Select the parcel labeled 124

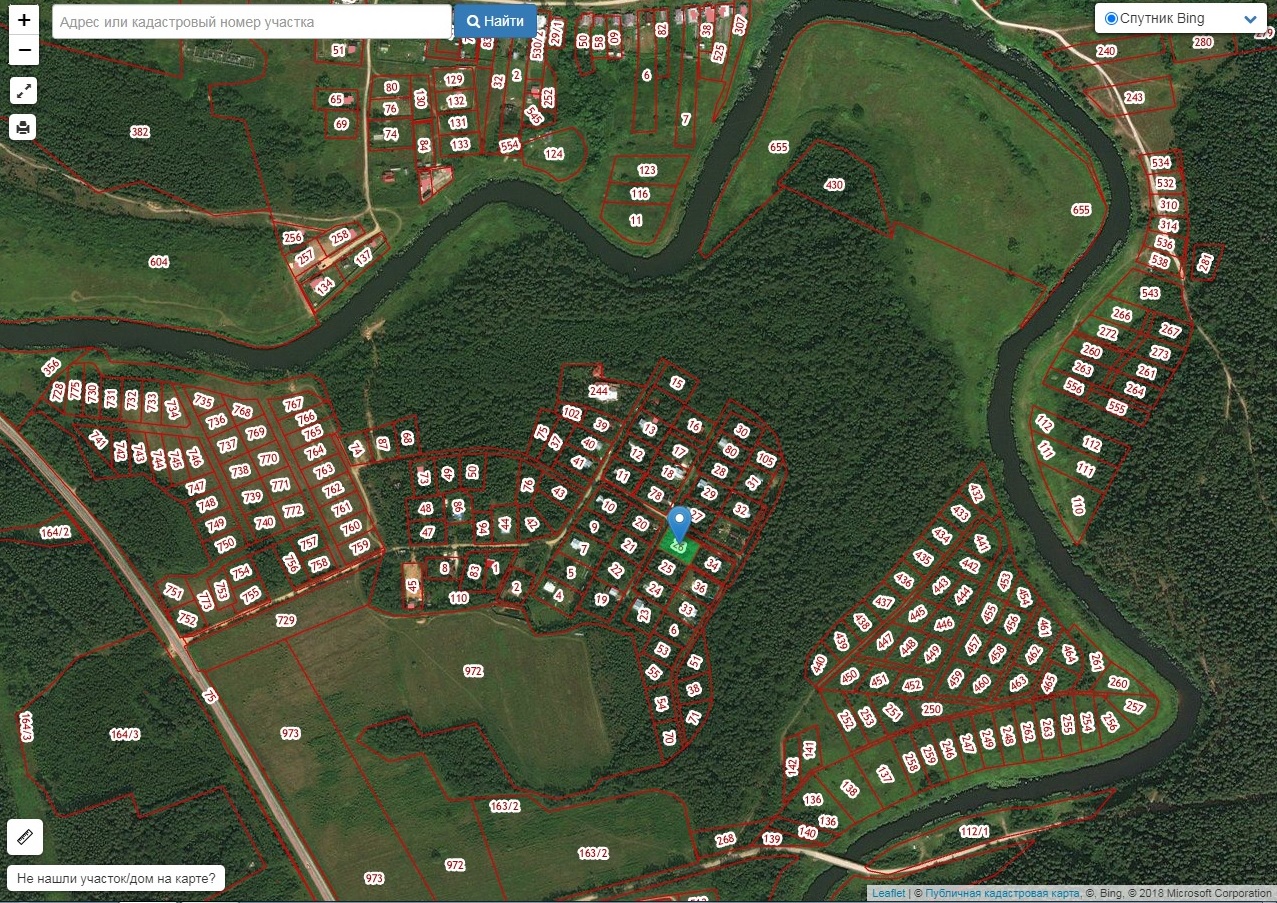pyautogui.click(x=554, y=154)
